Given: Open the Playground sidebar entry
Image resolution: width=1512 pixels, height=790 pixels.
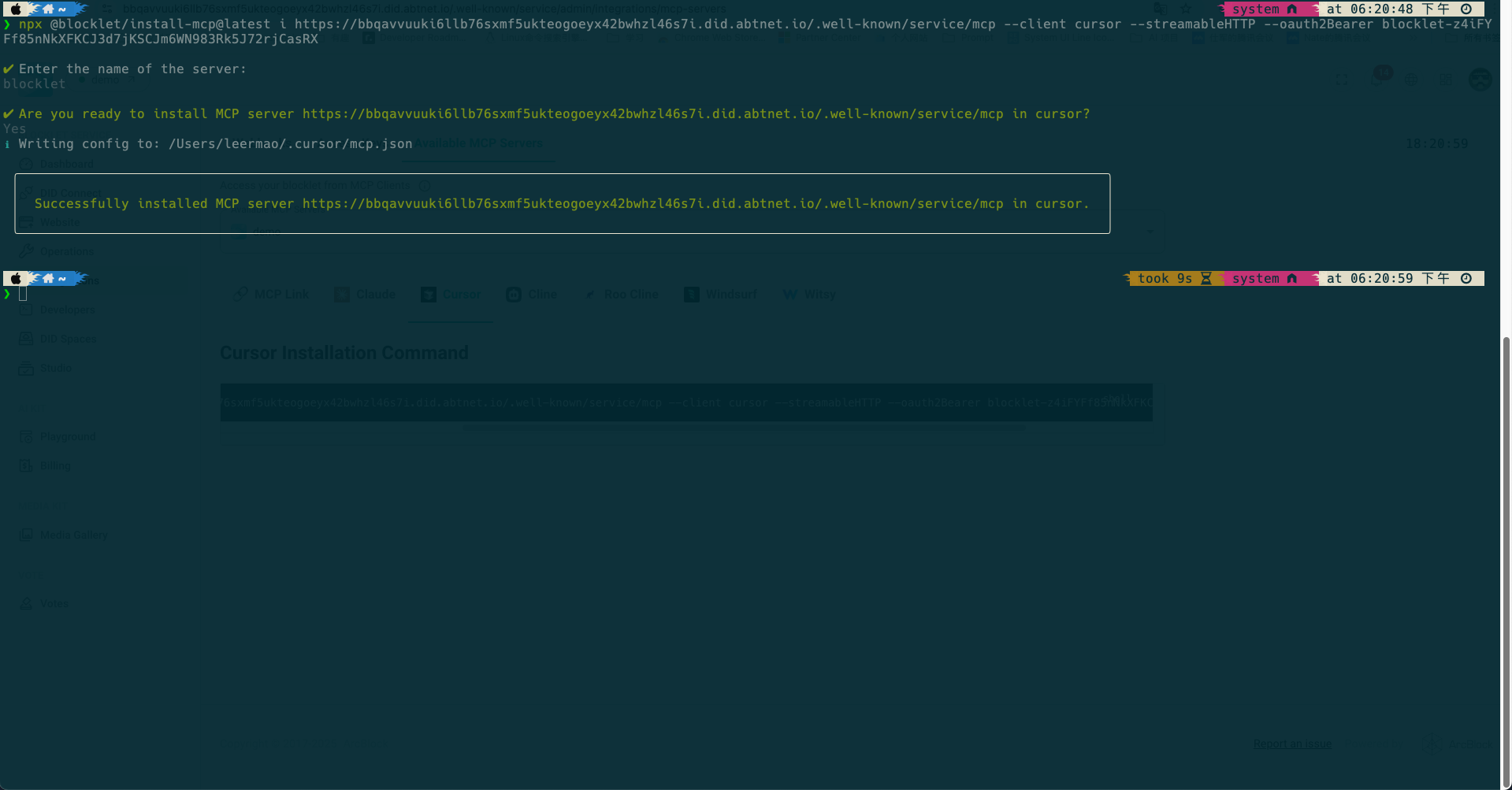Looking at the screenshot, I should [67, 436].
